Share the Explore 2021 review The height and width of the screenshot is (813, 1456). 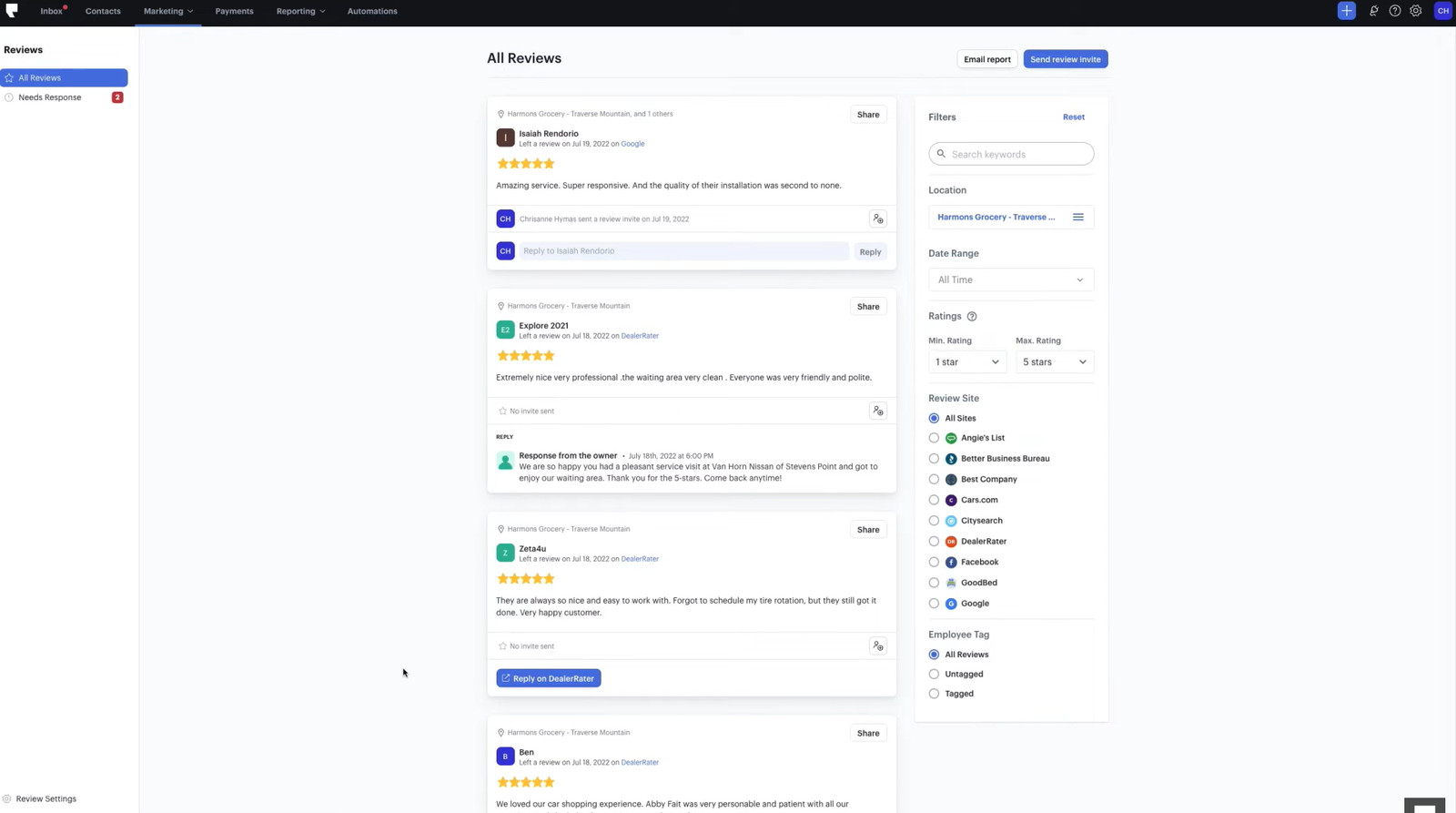(x=868, y=307)
